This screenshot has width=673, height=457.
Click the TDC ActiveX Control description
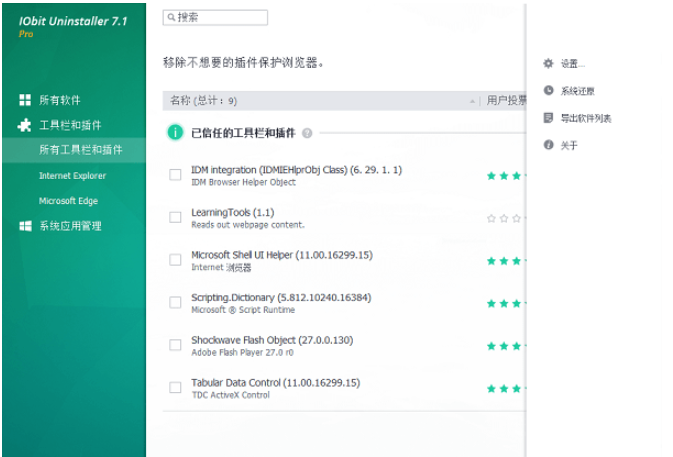pyautogui.click(x=230, y=395)
